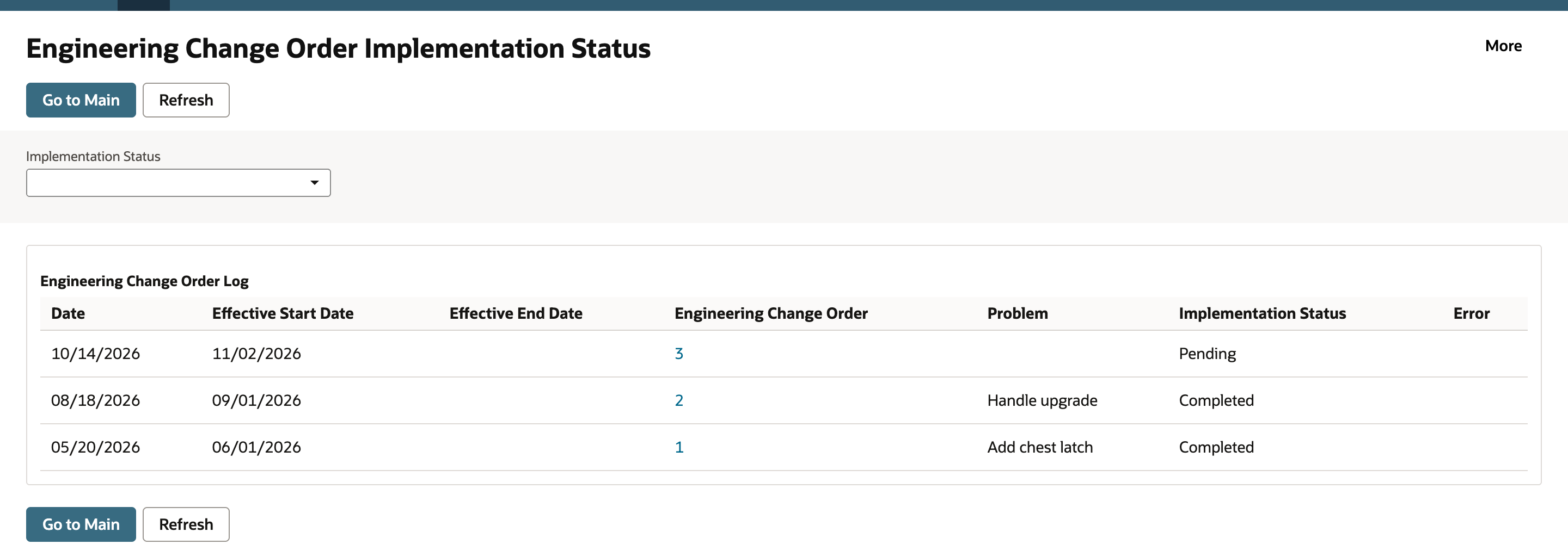
Task: Click the top Go to Main button
Action: click(81, 100)
